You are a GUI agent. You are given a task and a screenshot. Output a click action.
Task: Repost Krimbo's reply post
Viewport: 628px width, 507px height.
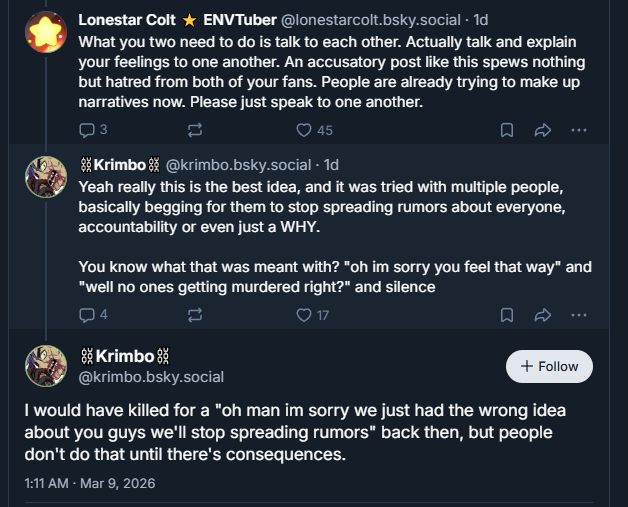pyautogui.click(x=195, y=315)
